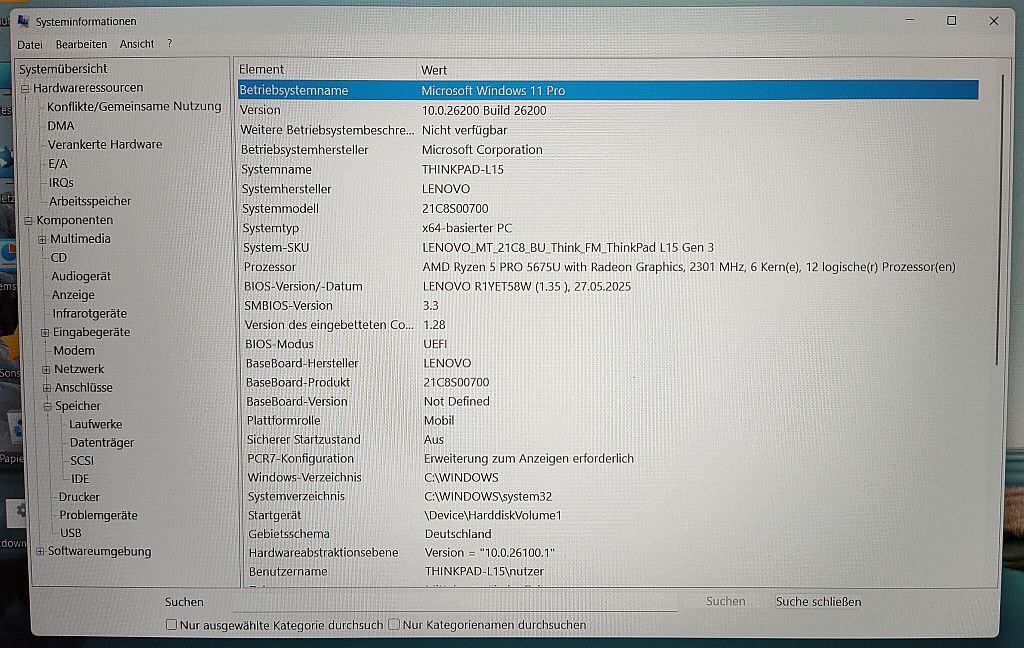Viewport: 1024px width, 648px height.
Task: Open the Ansicht menu
Action: pyautogui.click(x=137, y=44)
